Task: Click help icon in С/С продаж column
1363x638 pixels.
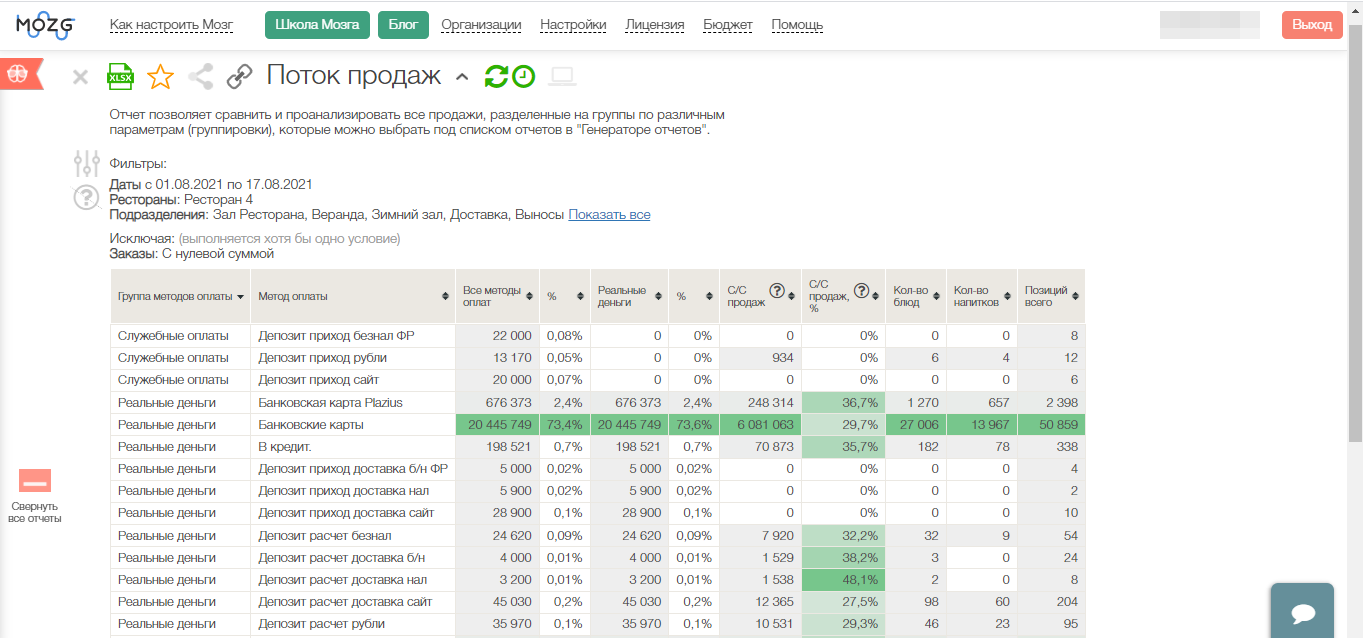Action: [x=776, y=291]
